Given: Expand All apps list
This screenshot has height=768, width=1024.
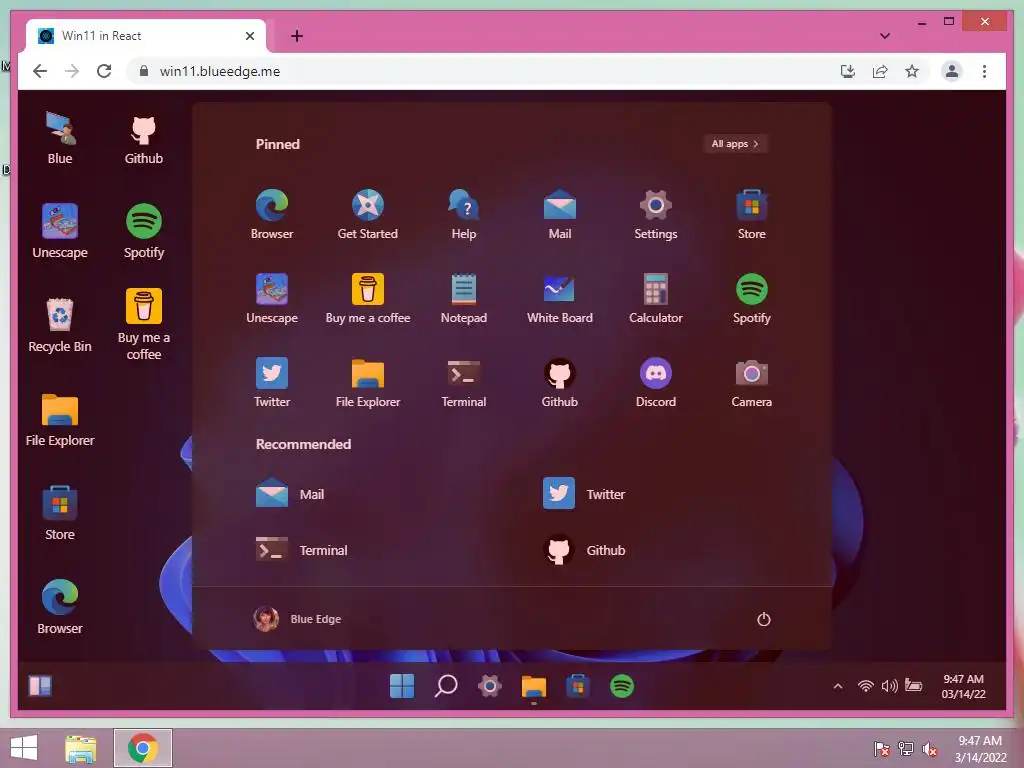Looking at the screenshot, I should 735,144.
